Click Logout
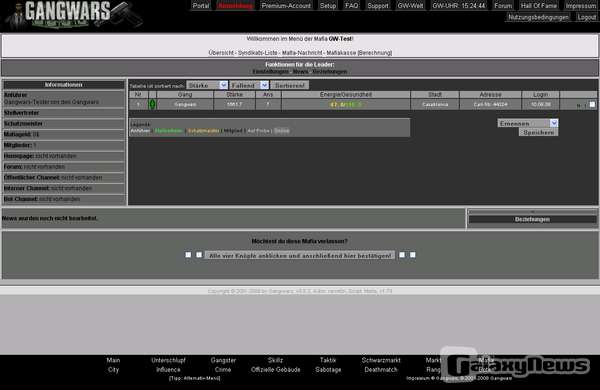Image resolution: width=600 pixels, height=390 pixels. click(587, 17)
